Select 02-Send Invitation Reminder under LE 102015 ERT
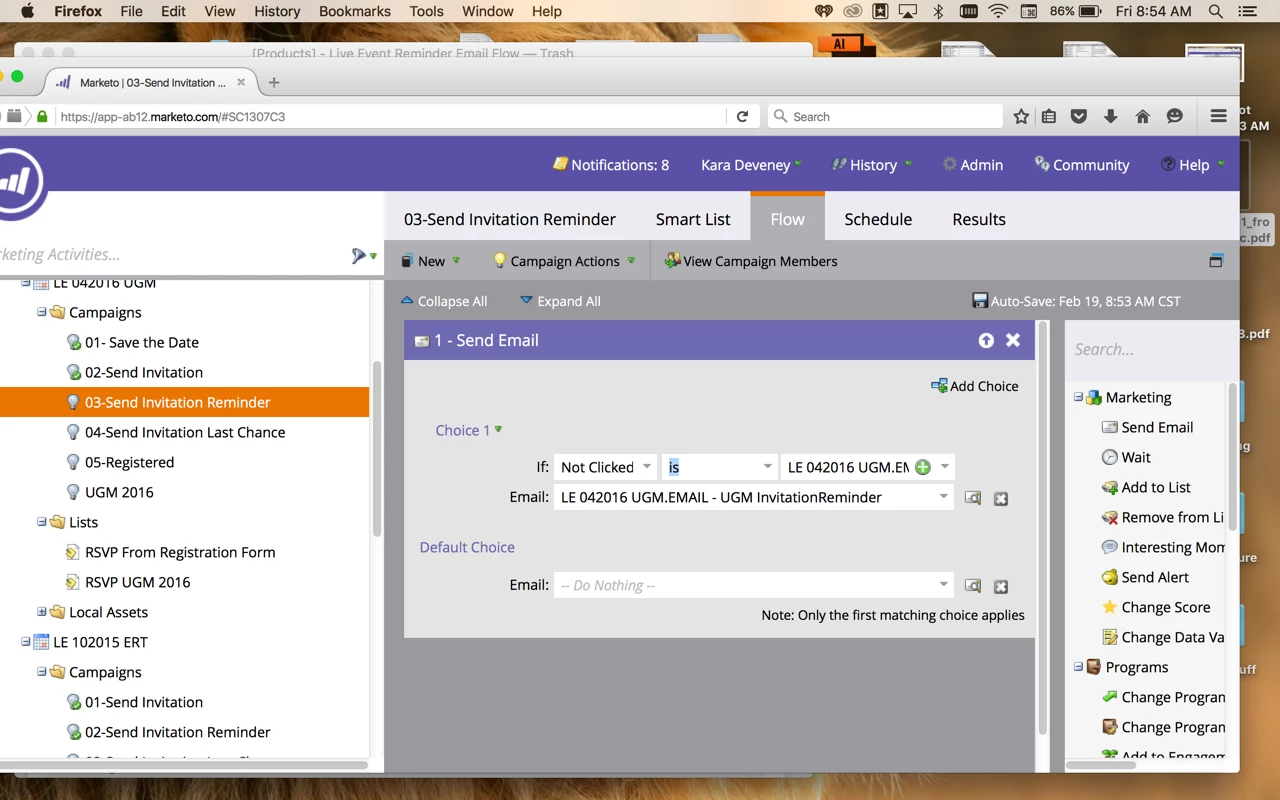This screenshot has width=1280, height=800. click(x=177, y=732)
